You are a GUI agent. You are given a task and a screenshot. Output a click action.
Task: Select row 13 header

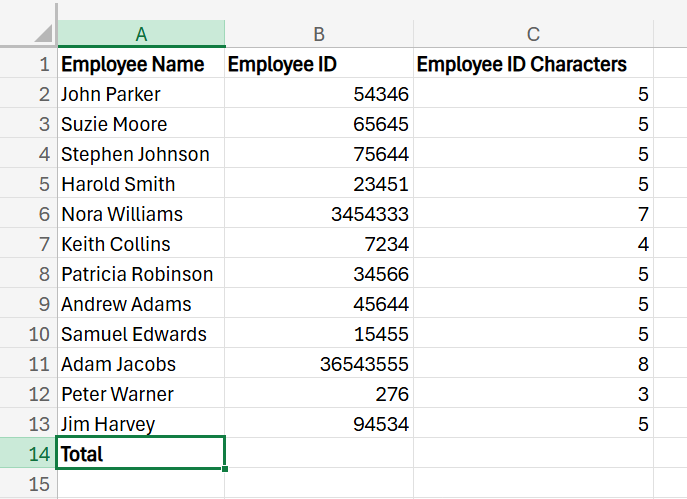[x=28, y=424]
